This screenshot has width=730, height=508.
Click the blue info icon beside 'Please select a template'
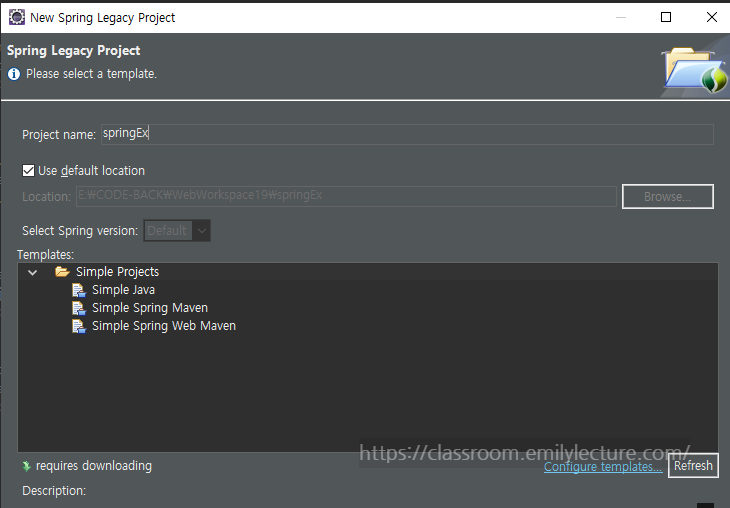(x=14, y=74)
